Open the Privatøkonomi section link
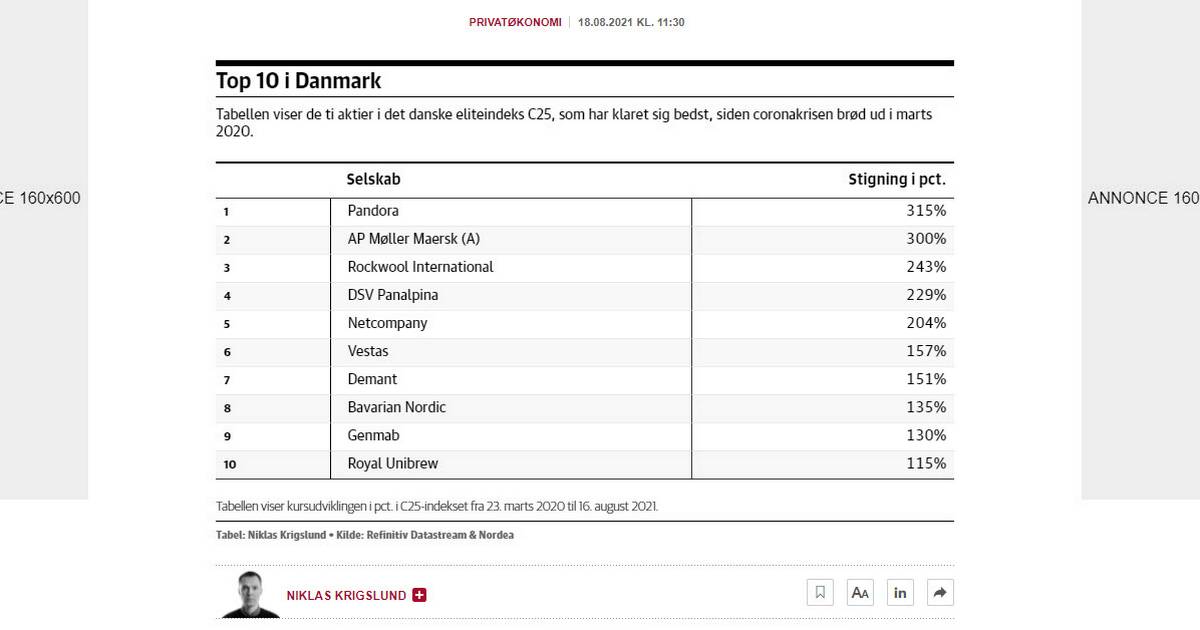Screen dimensions: 1200x630 pyautogui.click(x=515, y=22)
